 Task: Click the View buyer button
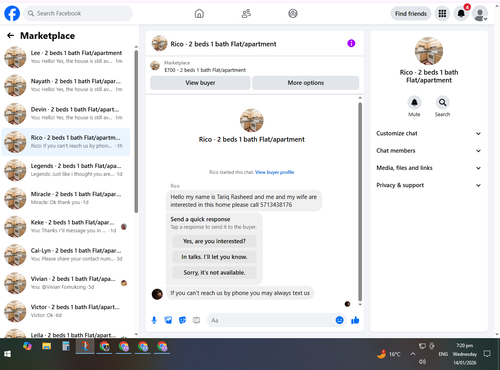pos(200,83)
